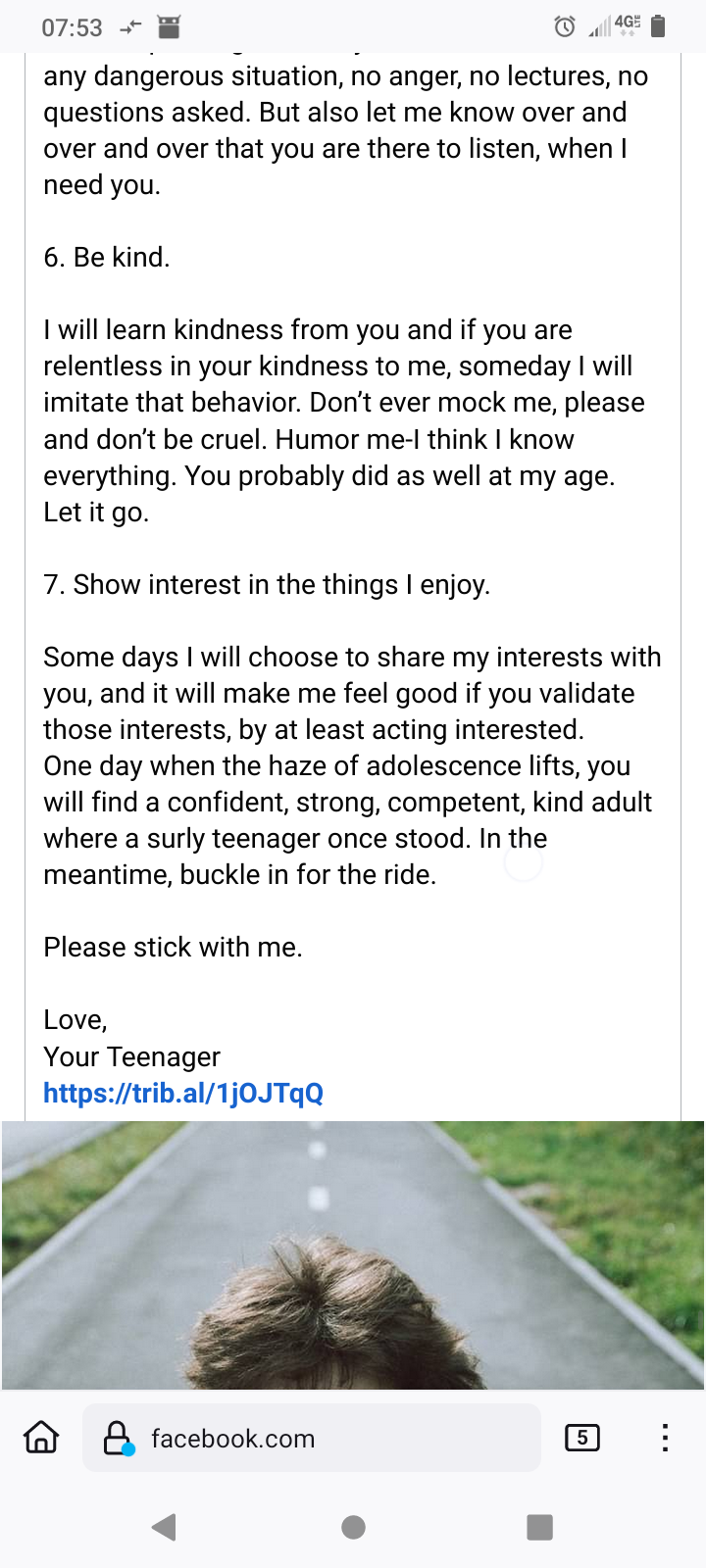Image resolution: width=706 pixels, height=1568 pixels.
Task: Tap the "6. Be kind." heading
Action: point(107,257)
